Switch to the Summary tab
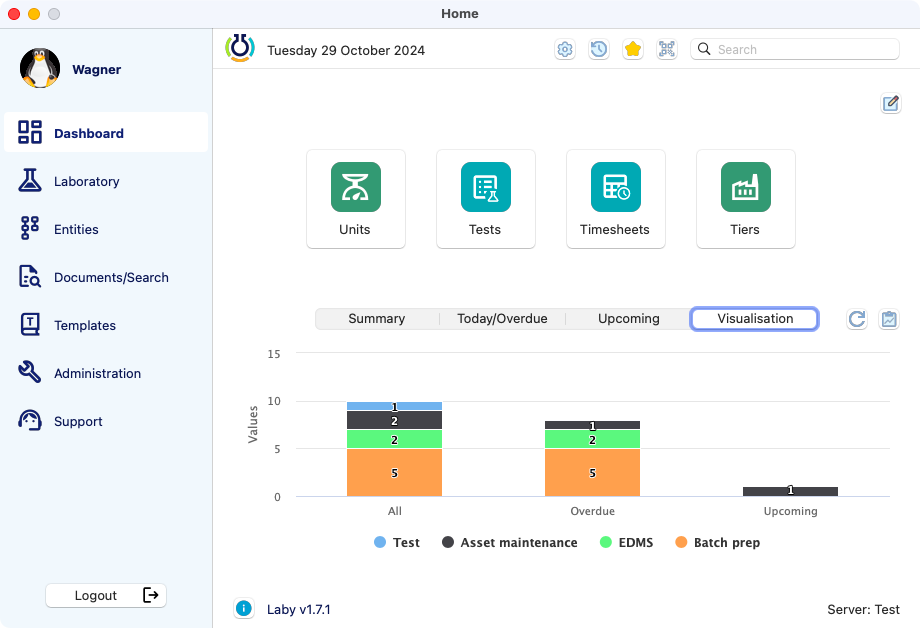The height and width of the screenshot is (628, 920). [377, 319]
